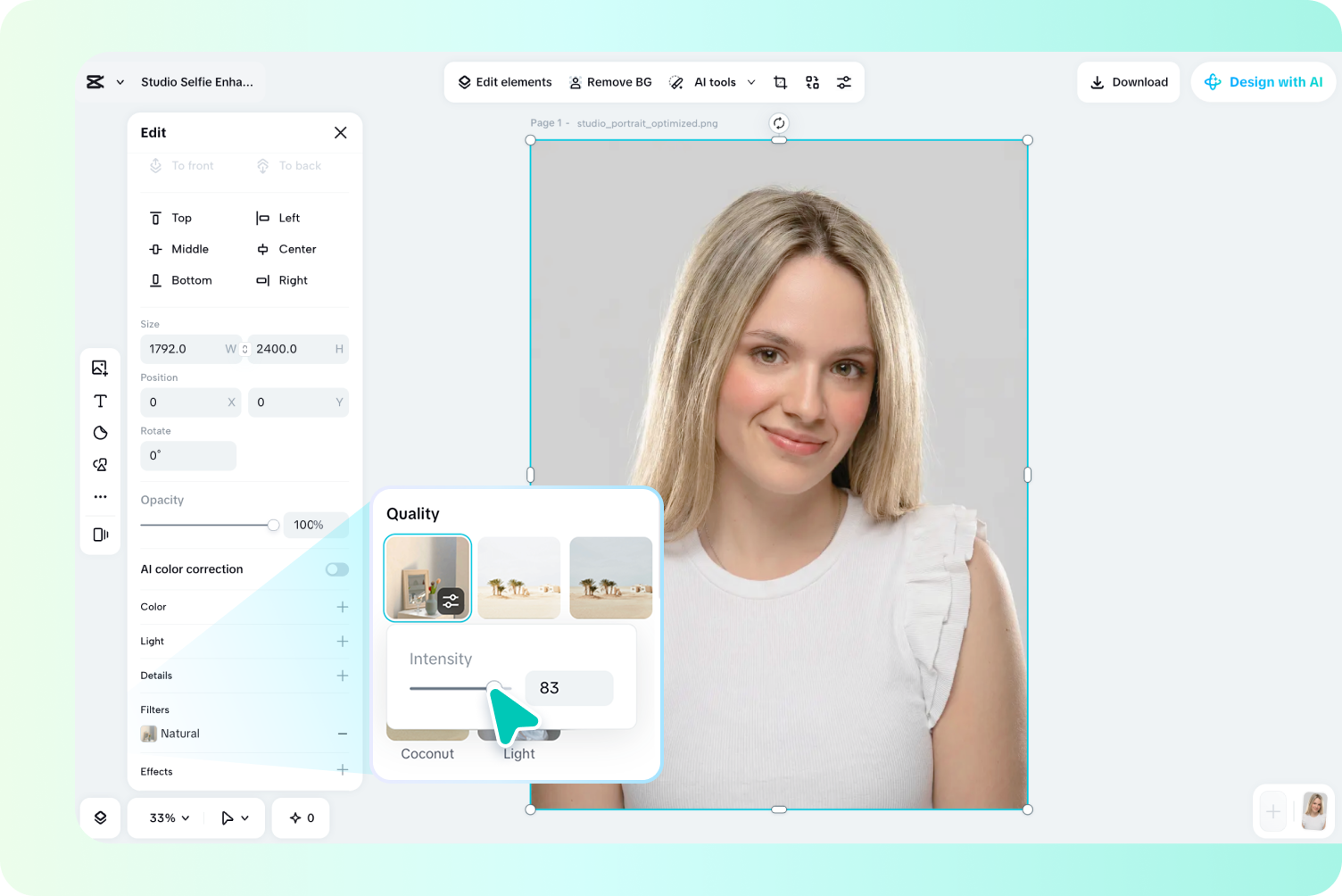
Task: Click the Edit elements menu item
Action: coord(504,81)
